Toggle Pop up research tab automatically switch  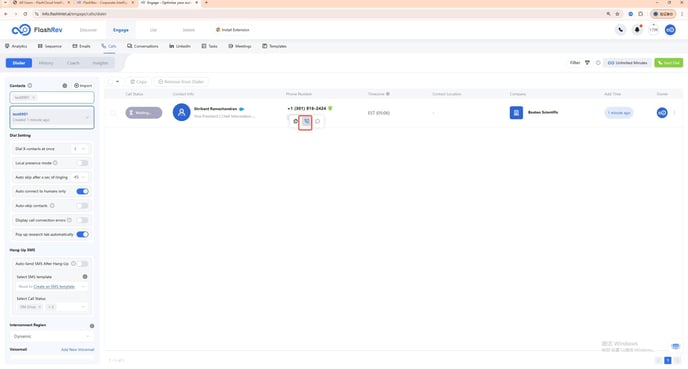(x=82, y=234)
